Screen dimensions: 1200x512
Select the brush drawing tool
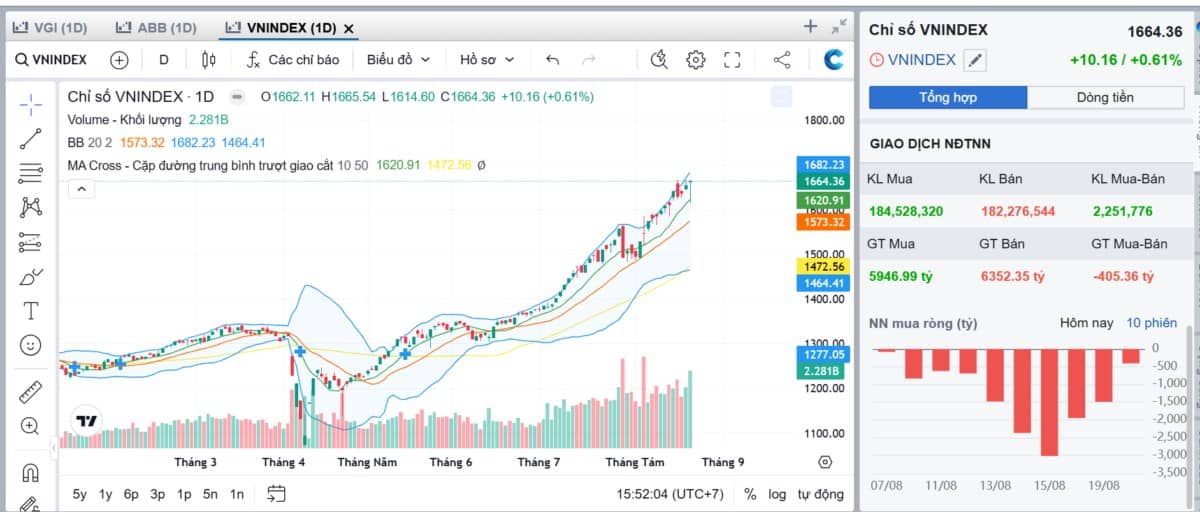click(31, 276)
